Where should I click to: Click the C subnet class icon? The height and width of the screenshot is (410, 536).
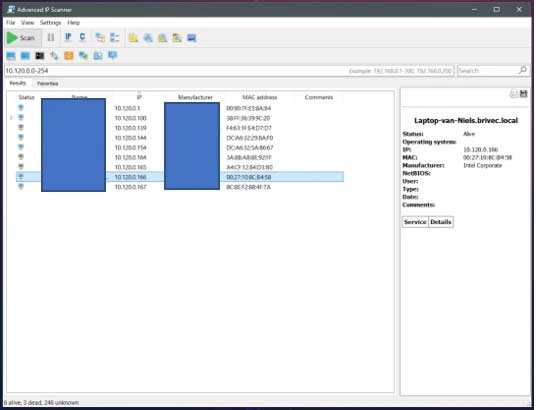(82, 37)
